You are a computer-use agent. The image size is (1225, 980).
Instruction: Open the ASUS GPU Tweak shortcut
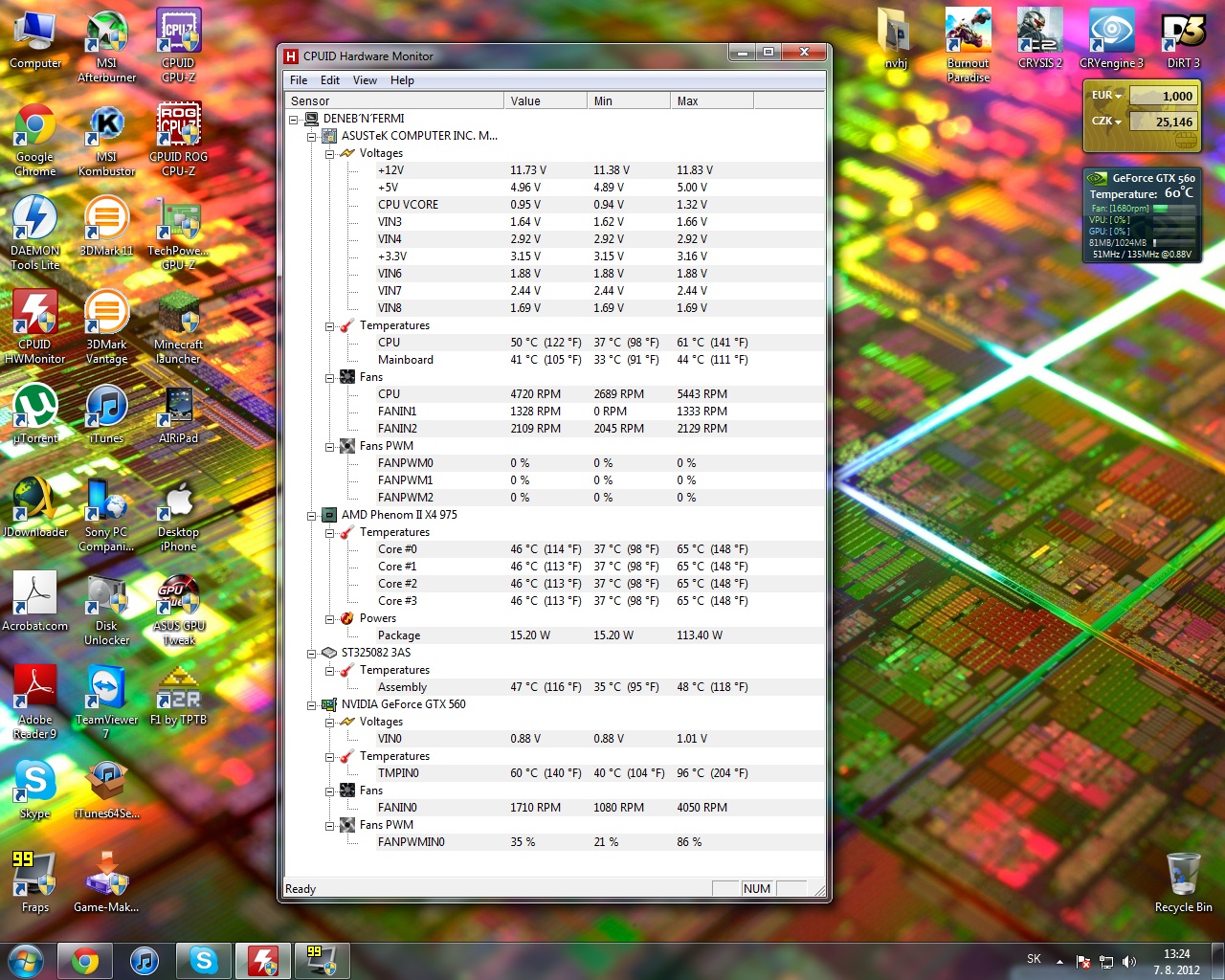(178, 609)
